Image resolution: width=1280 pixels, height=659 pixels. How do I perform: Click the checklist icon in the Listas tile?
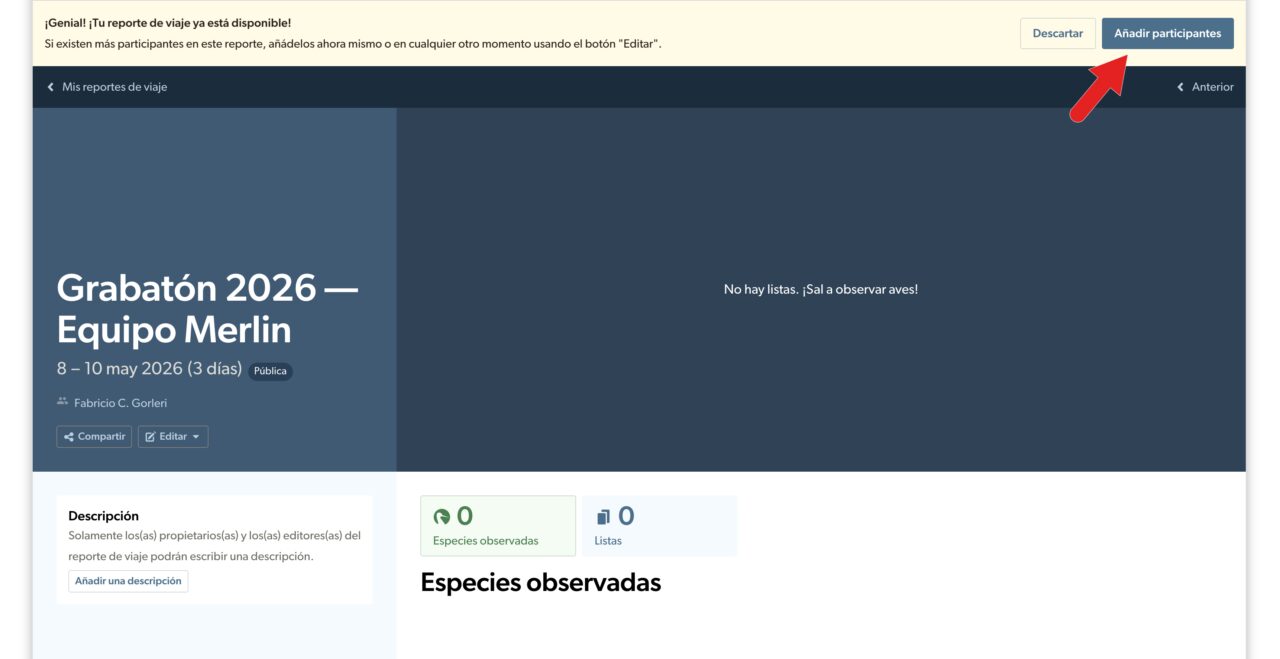603,517
